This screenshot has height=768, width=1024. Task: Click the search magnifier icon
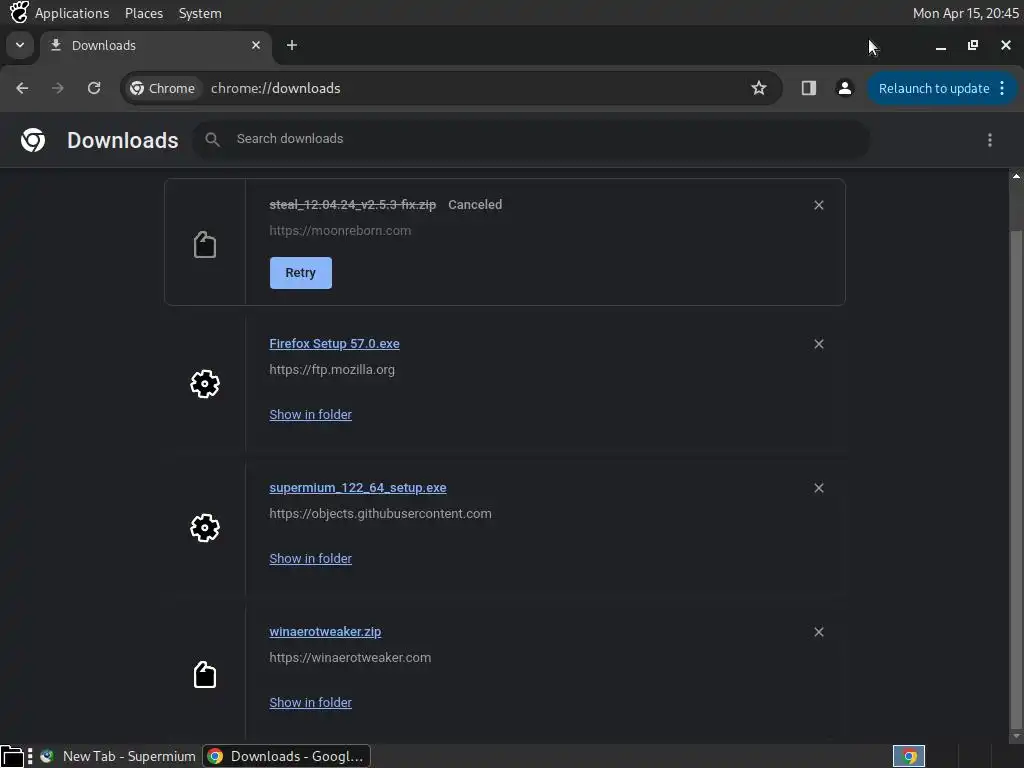[x=212, y=139]
